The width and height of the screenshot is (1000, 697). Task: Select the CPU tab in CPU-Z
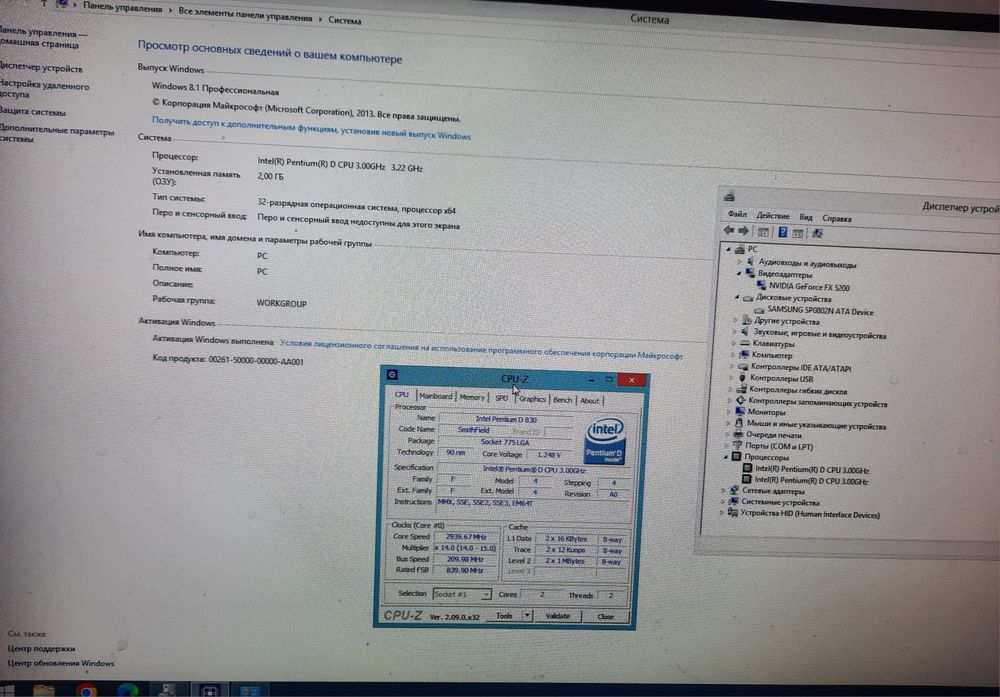pyautogui.click(x=402, y=395)
